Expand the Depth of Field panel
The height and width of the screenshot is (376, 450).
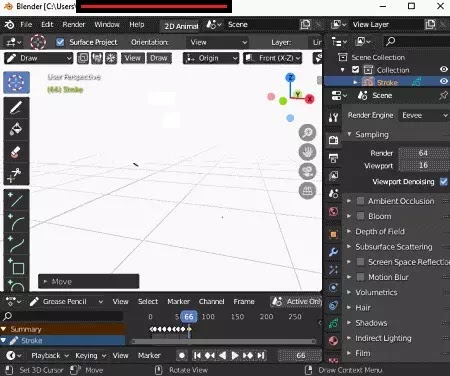click(349, 231)
